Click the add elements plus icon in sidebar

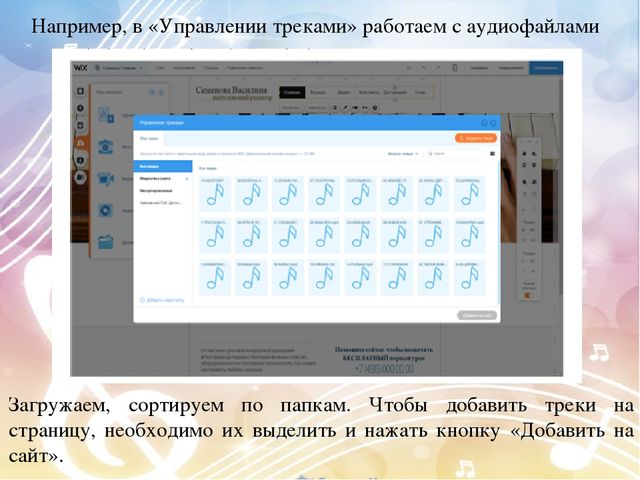tap(80, 108)
